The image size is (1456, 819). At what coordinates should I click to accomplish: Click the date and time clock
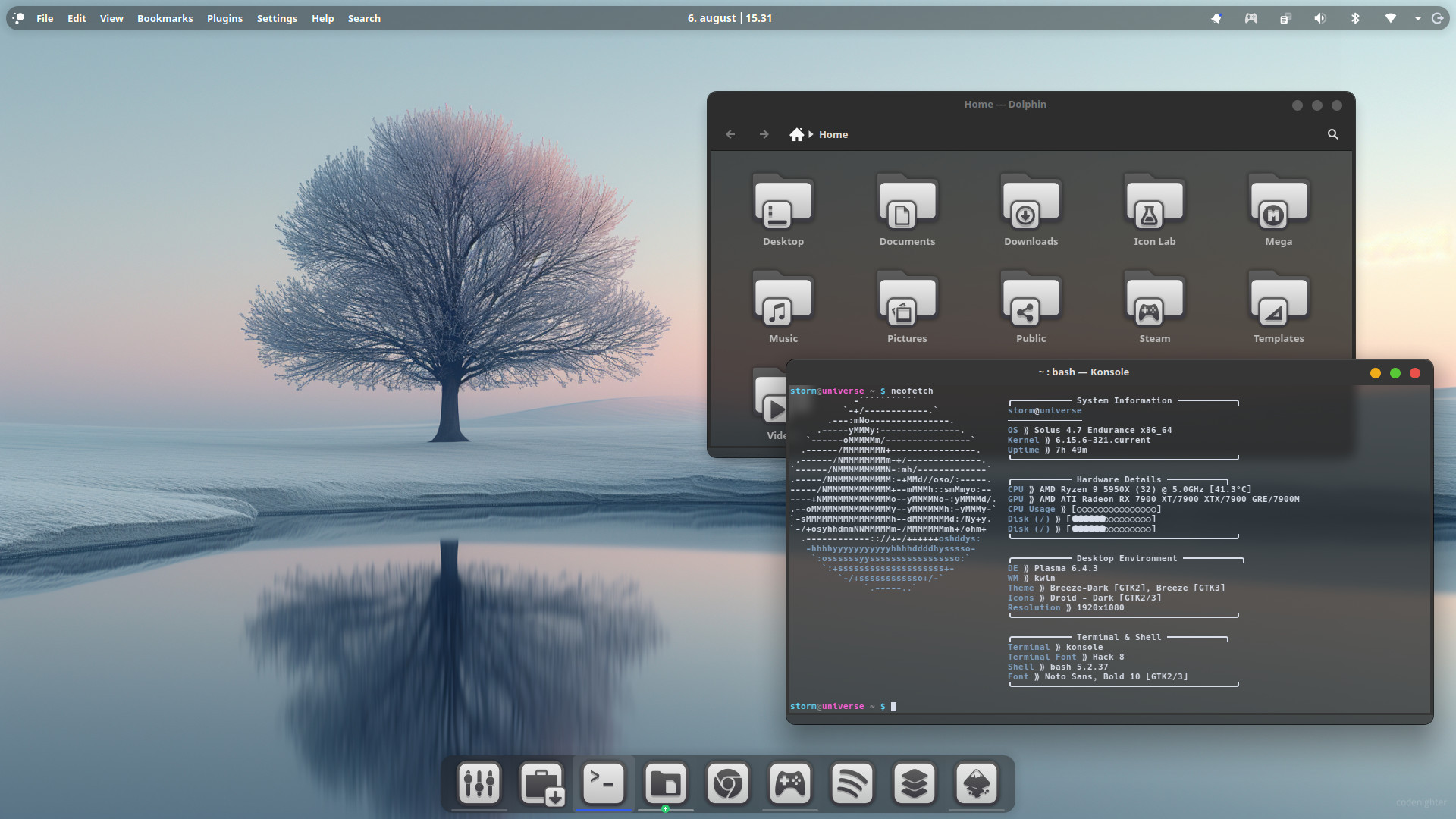[x=730, y=18]
